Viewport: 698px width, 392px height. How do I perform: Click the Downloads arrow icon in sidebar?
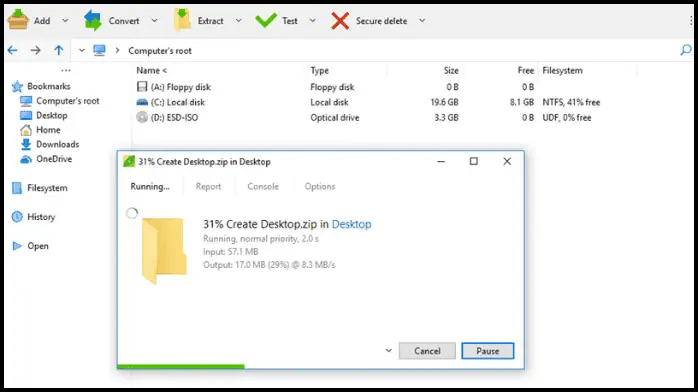point(26,144)
